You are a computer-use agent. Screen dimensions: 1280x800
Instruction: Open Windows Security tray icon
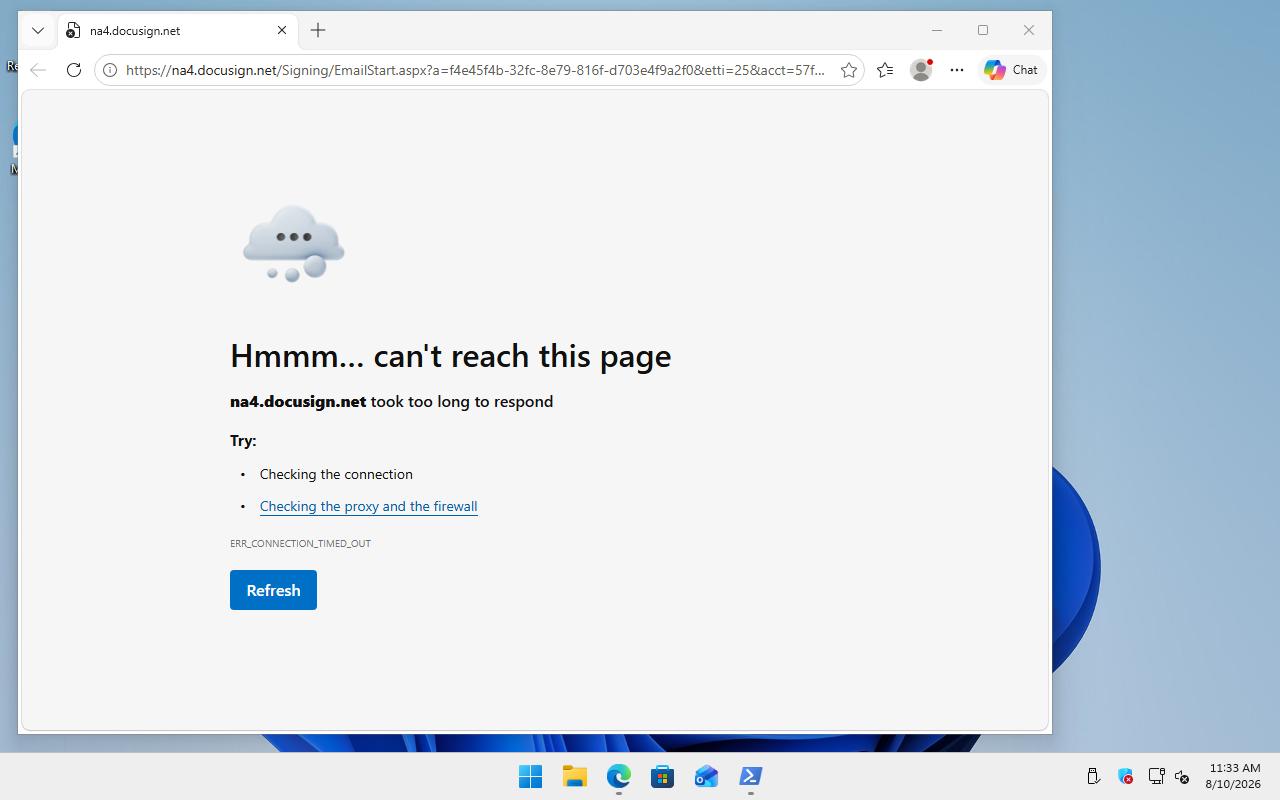(x=1125, y=776)
